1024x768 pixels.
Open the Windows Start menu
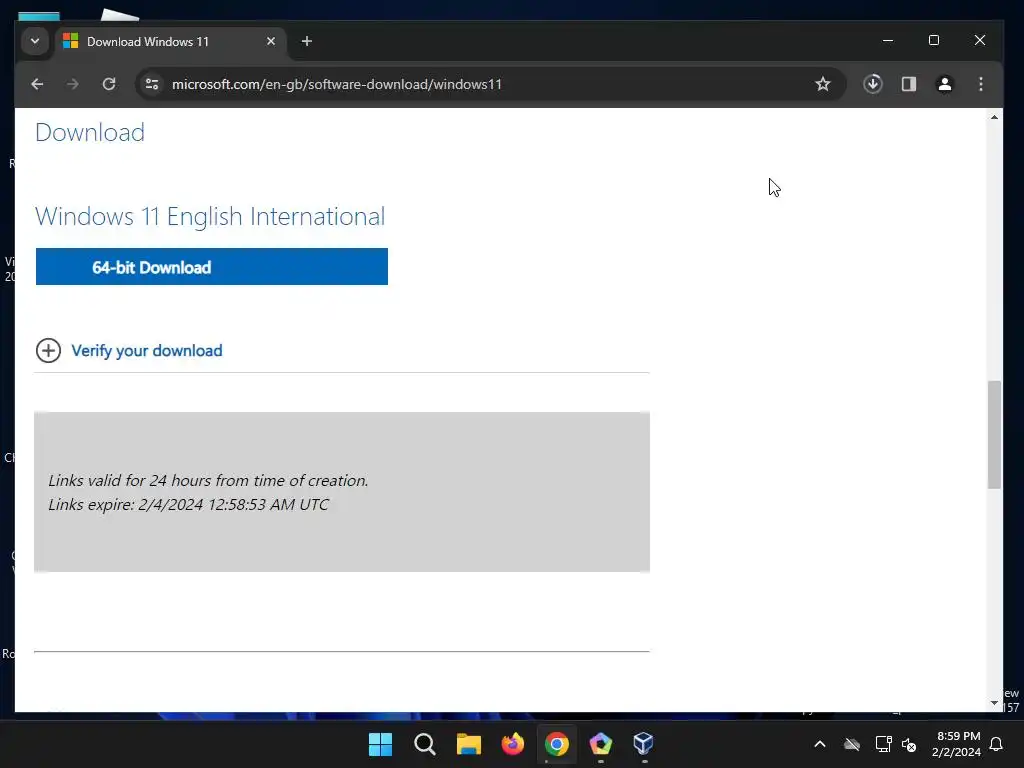pyautogui.click(x=380, y=744)
